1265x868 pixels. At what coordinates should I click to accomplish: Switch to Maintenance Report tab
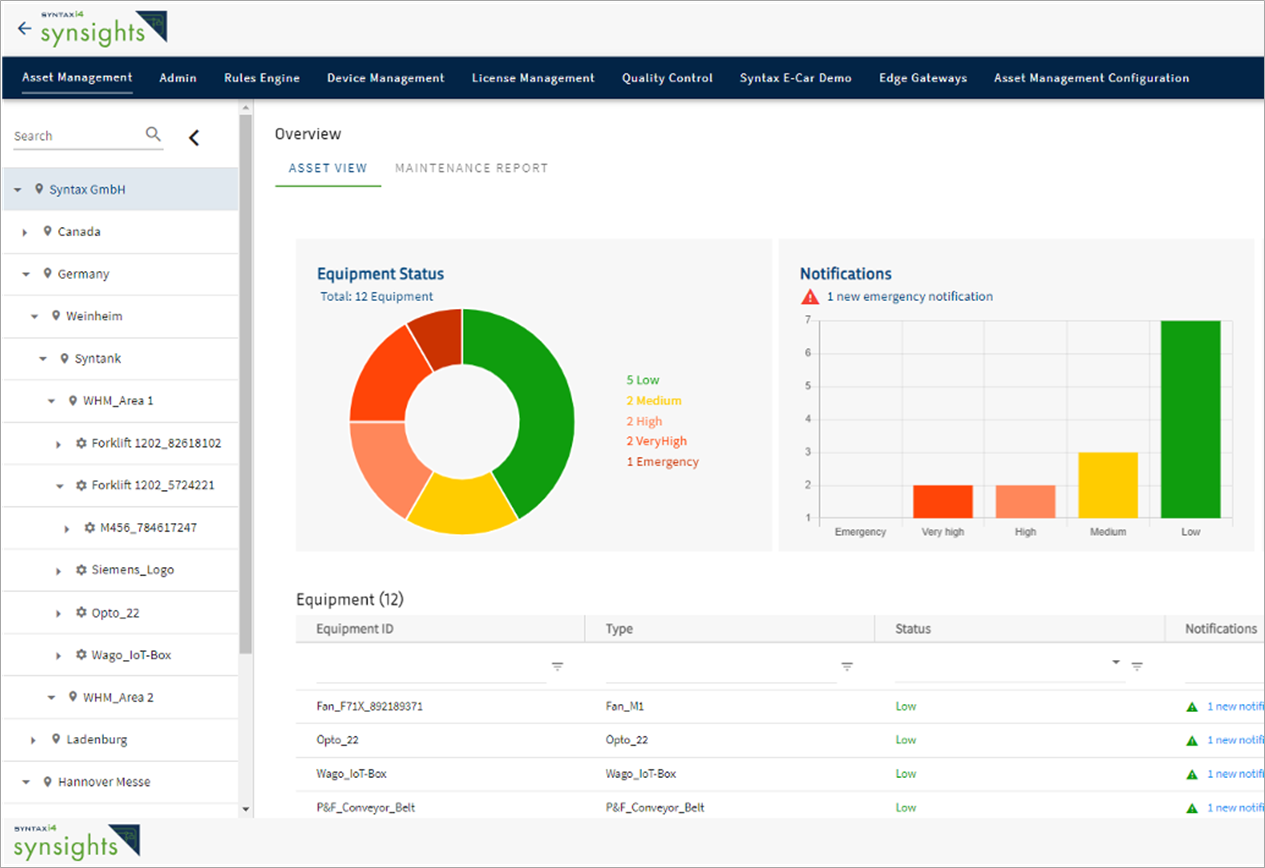[x=471, y=168]
